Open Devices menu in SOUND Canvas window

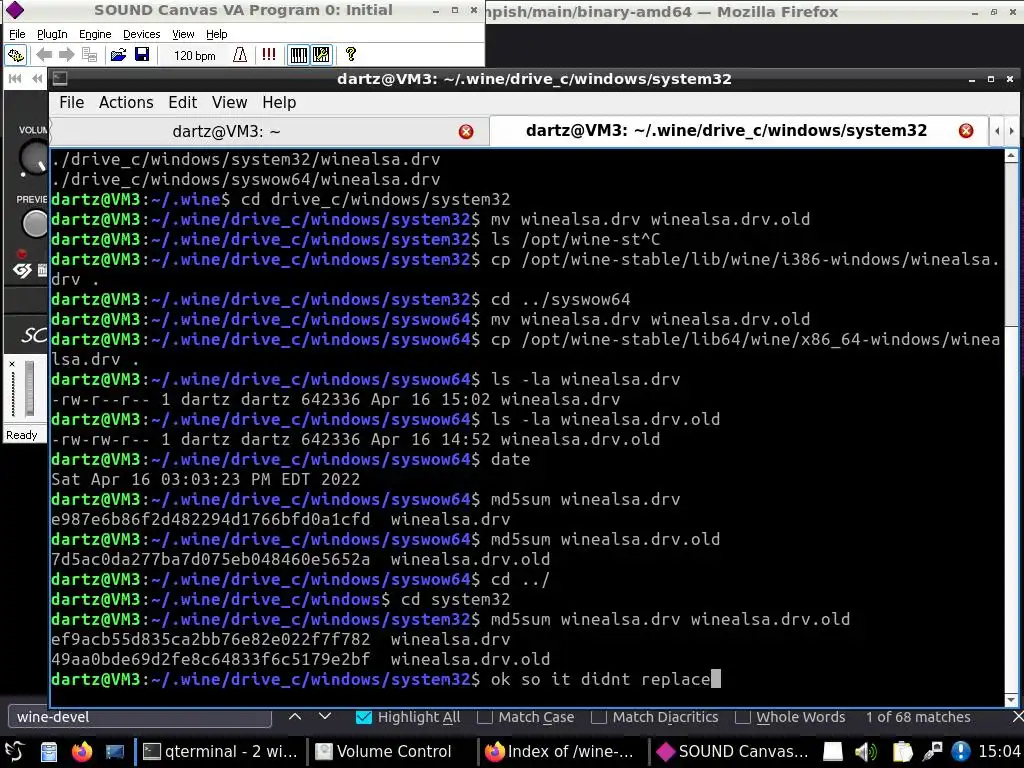tap(142, 34)
